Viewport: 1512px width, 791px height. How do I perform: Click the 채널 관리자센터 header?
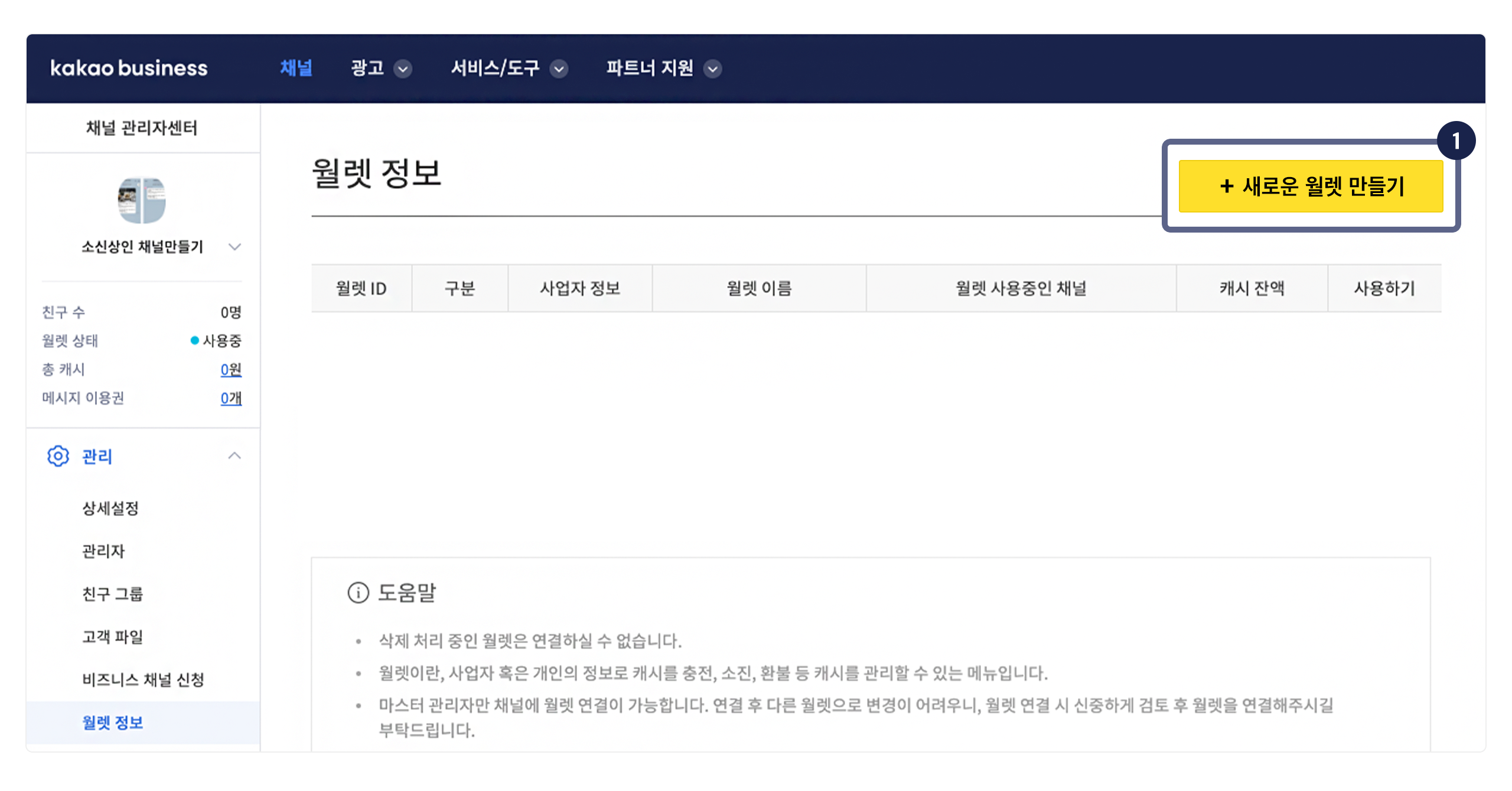(142, 128)
